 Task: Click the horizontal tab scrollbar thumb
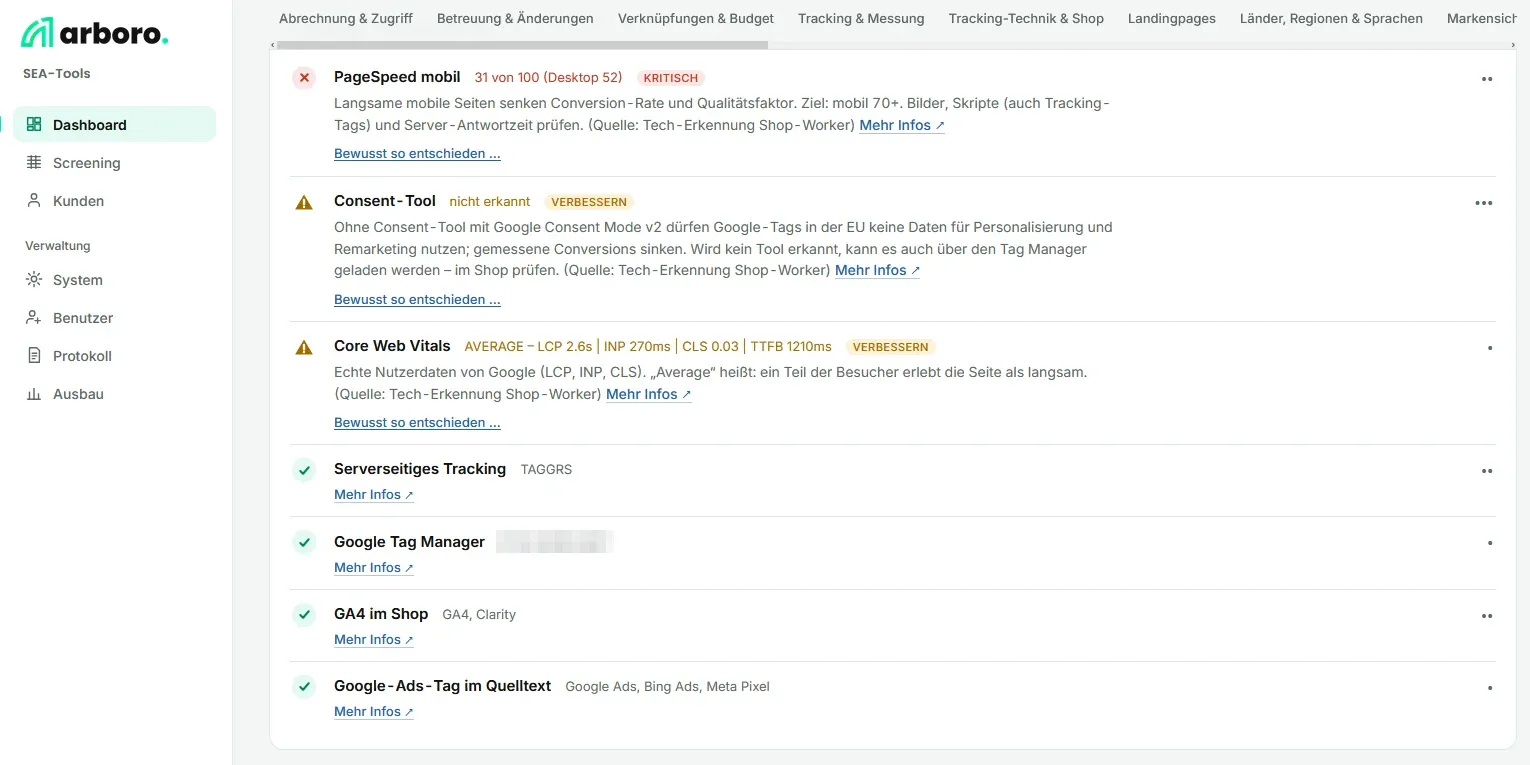click(522, 45)
